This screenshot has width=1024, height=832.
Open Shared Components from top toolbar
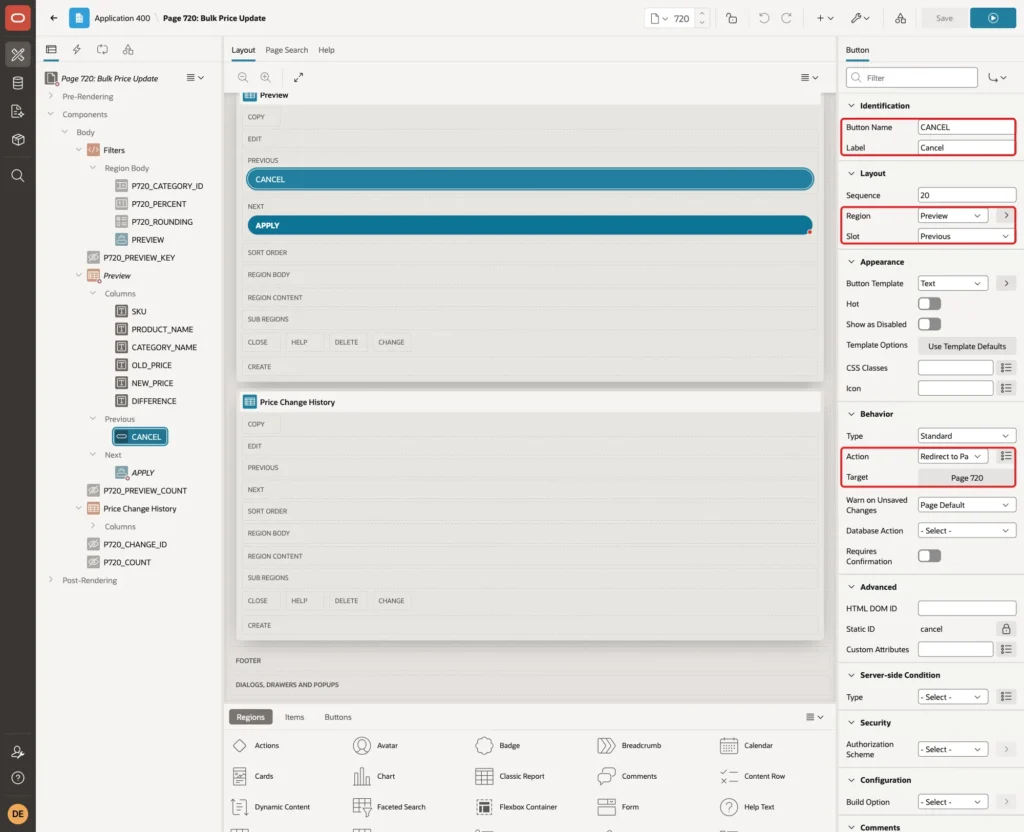pos(900,18)
